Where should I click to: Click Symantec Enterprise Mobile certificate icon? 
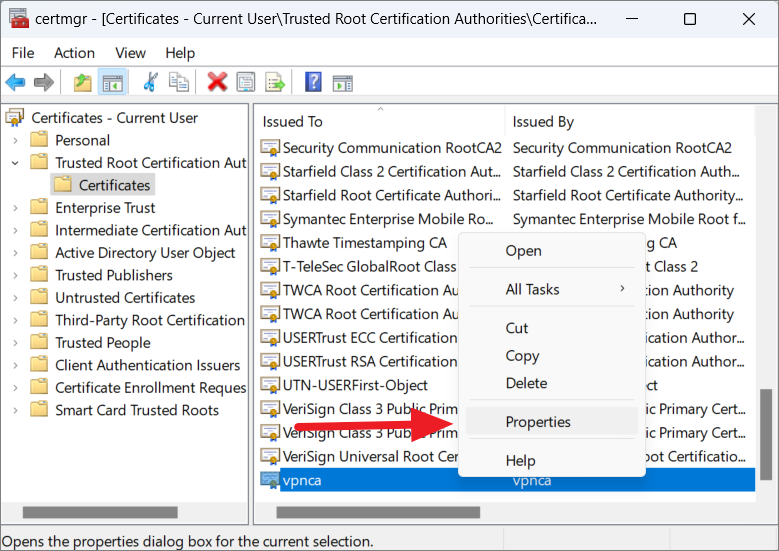click(x=270, y=219)
